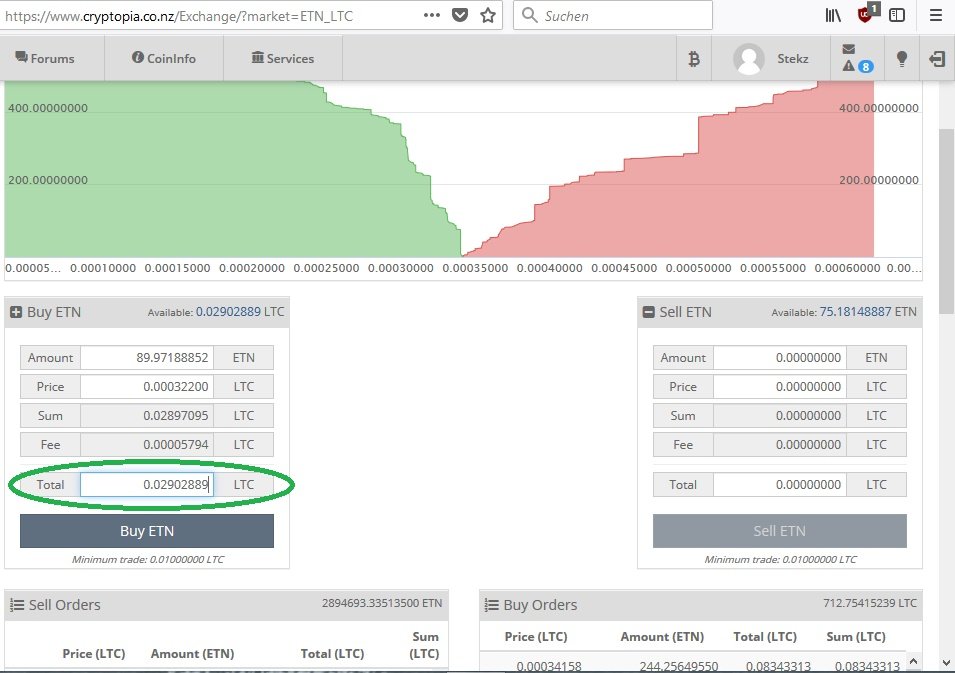955x673 pixels.
Task: Open the CoinInfo menu item
Action: [164, 58]
